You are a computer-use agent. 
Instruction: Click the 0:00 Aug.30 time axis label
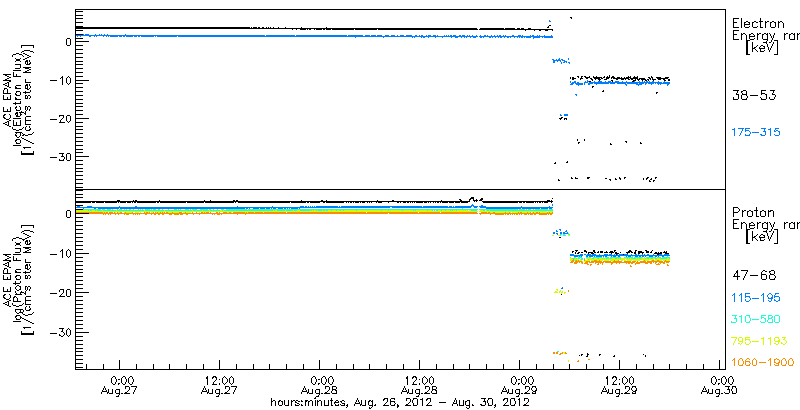[719, 385]
